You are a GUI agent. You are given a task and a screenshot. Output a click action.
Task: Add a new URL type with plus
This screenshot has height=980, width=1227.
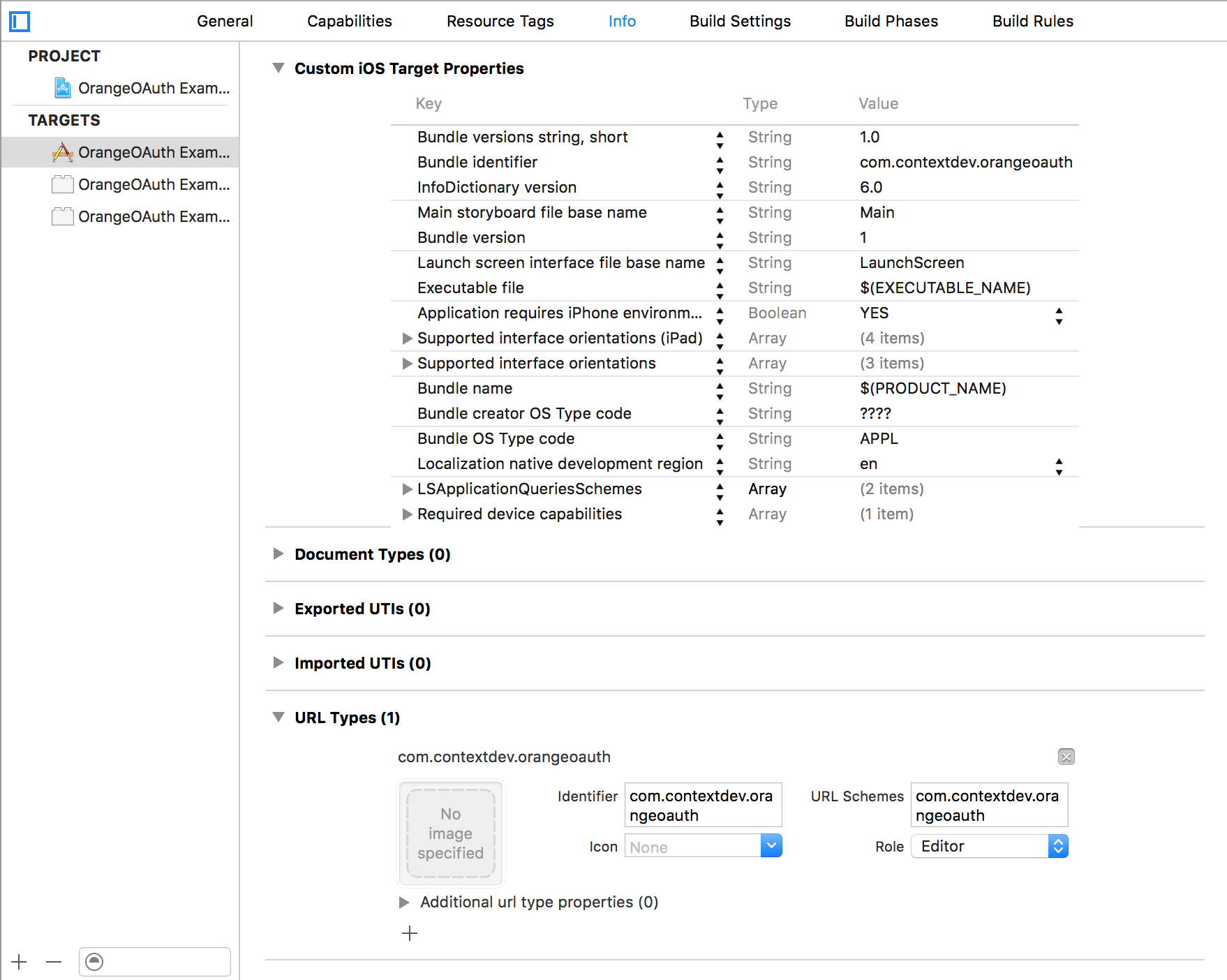pos(410,933)
